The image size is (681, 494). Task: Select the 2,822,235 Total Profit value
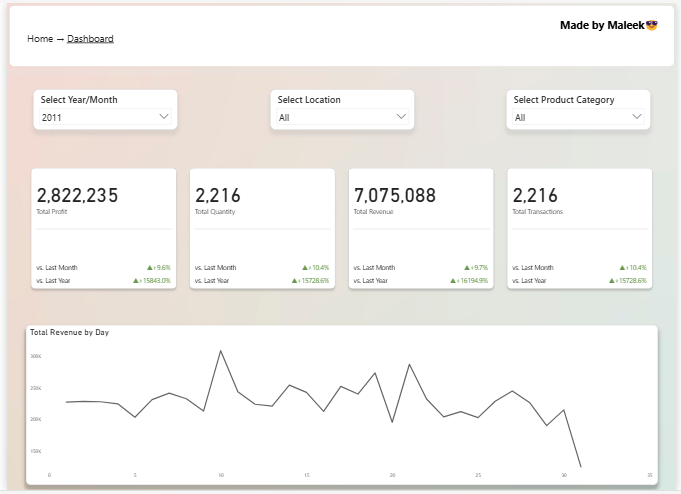point(78,196)
